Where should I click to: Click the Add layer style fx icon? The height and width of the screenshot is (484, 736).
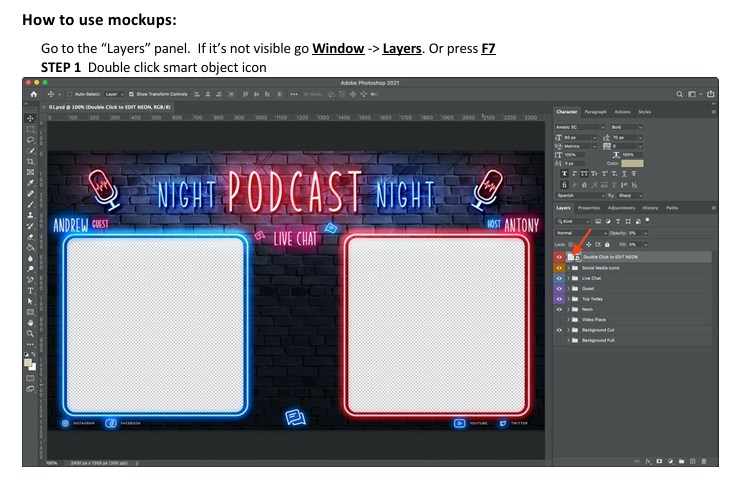(x=648, y=461)
